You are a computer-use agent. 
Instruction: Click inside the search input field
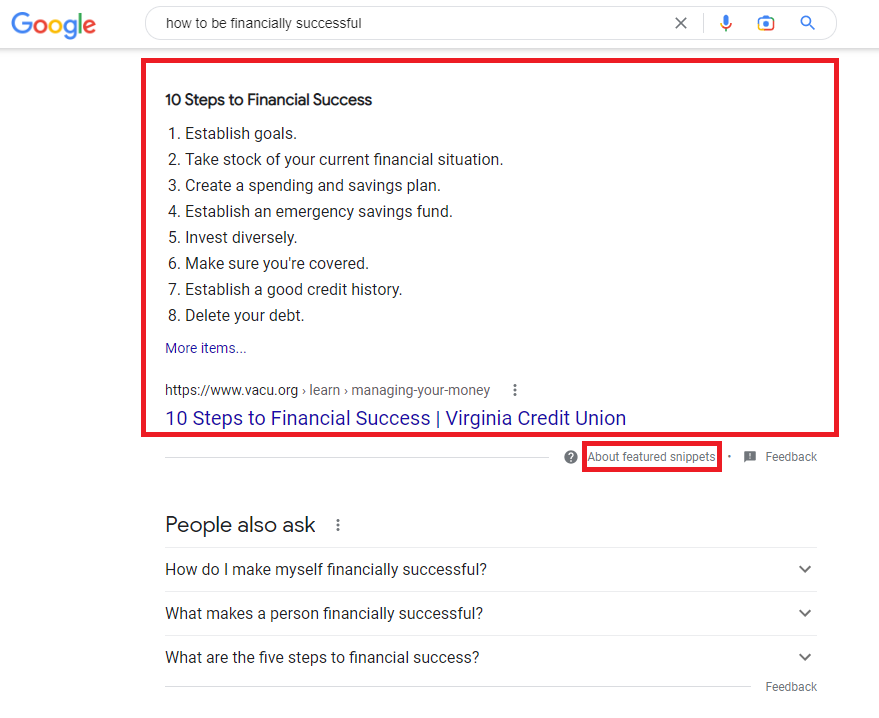(x=400, y=23)
